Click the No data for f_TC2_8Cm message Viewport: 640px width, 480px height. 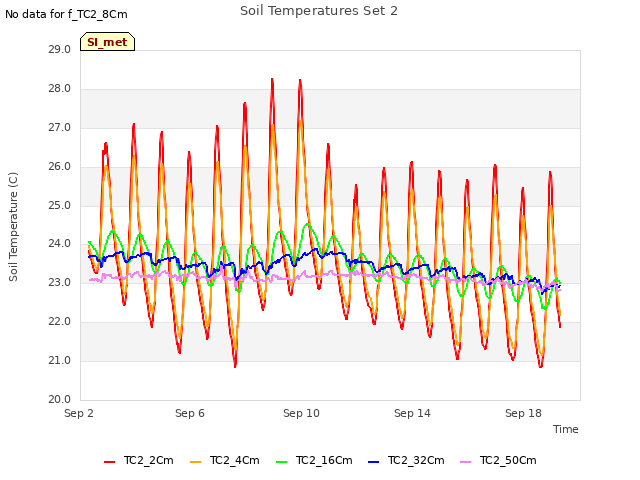(x=66, y=14)
